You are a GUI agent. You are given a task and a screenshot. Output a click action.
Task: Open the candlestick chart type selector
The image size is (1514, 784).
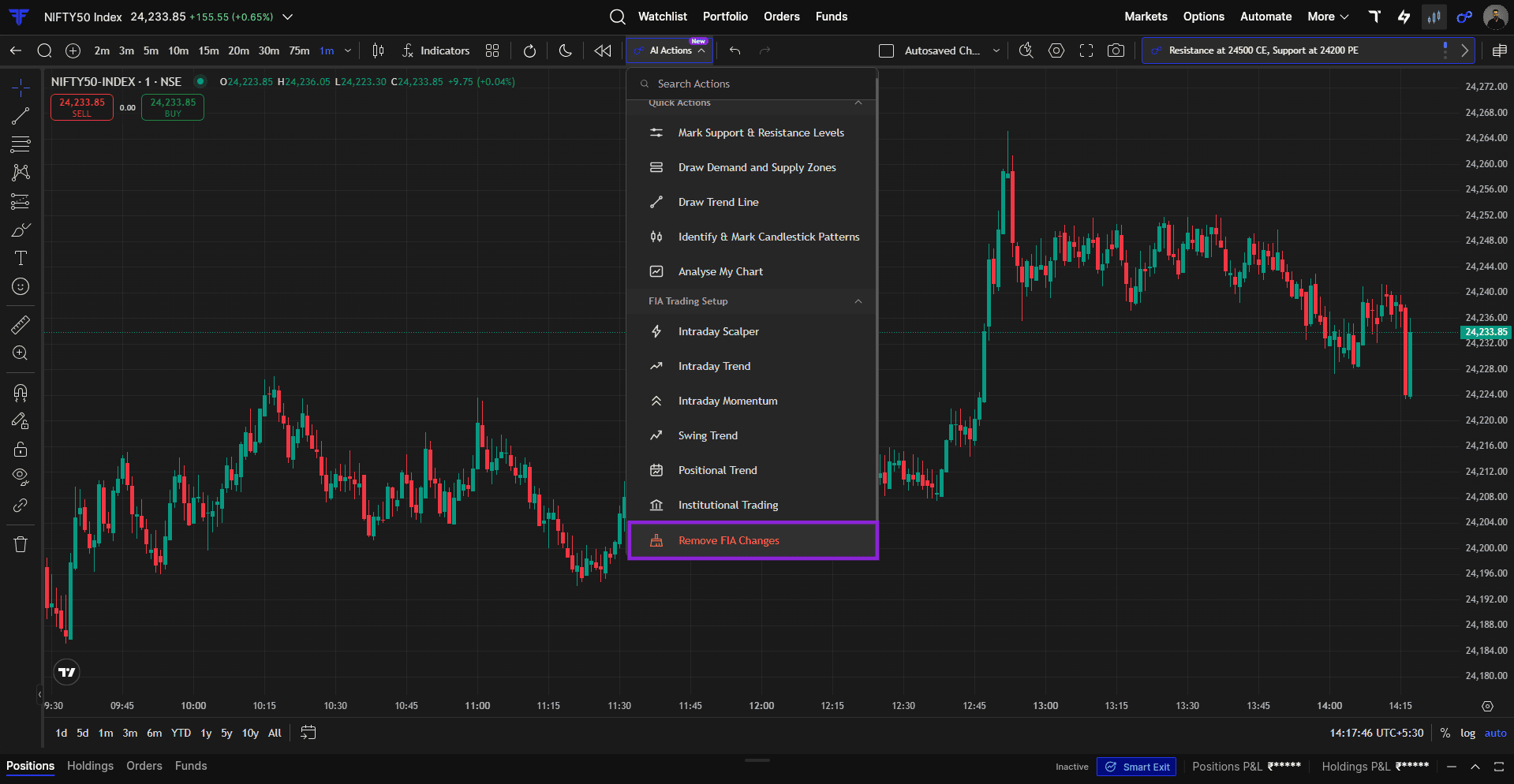coord(378,50)
